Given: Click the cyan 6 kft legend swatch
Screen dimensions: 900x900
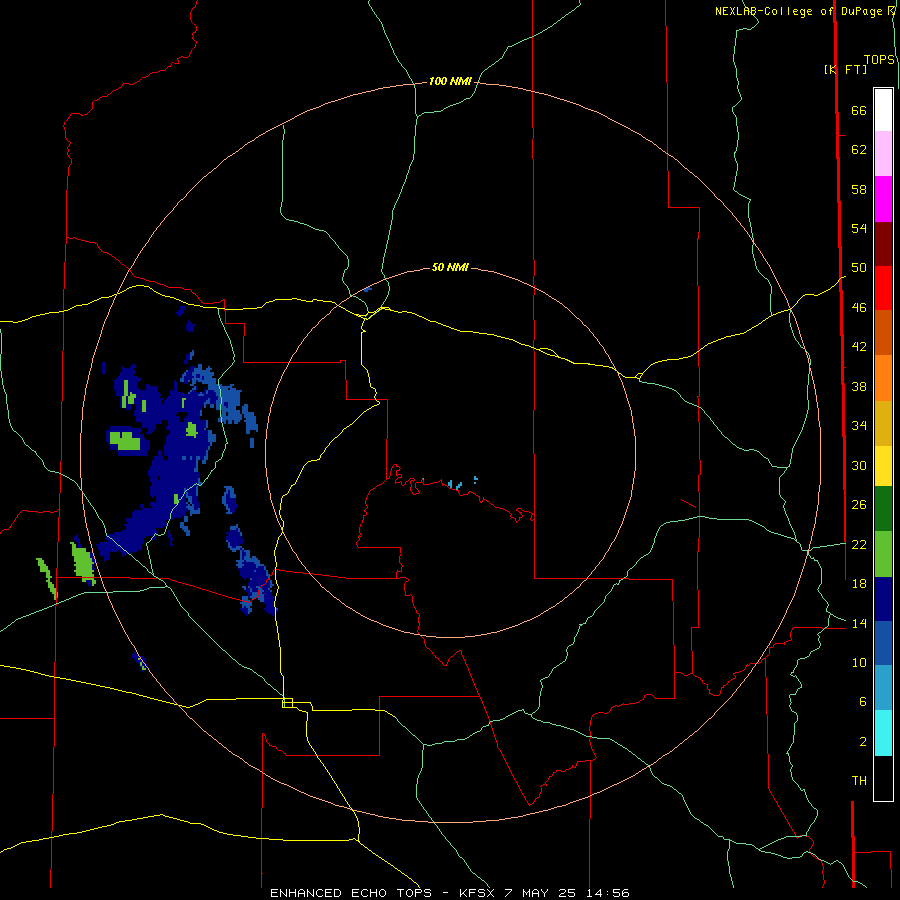Looking at the screenshot, I should (x=883, y=733).
